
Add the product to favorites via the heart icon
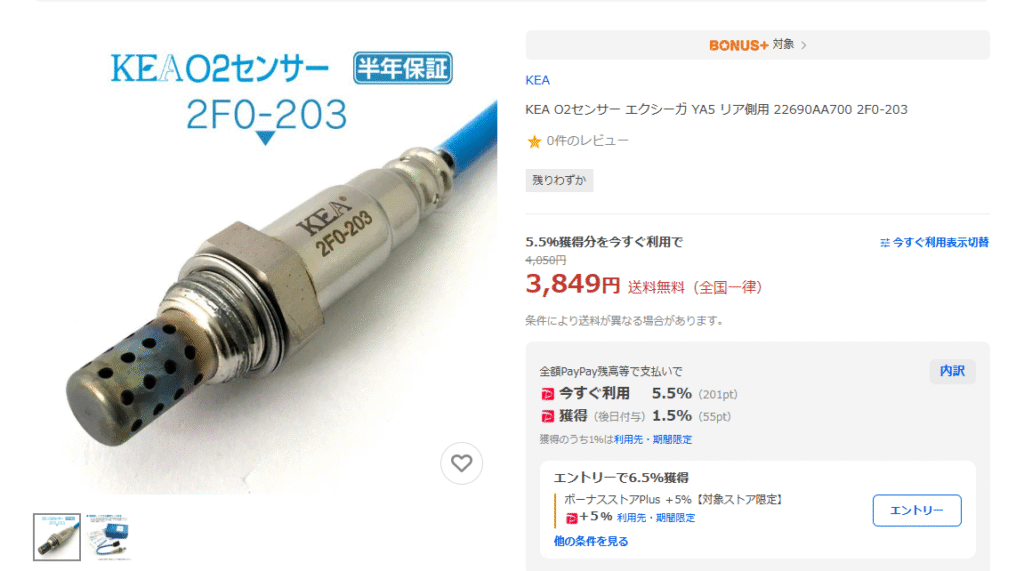(461, 463)
